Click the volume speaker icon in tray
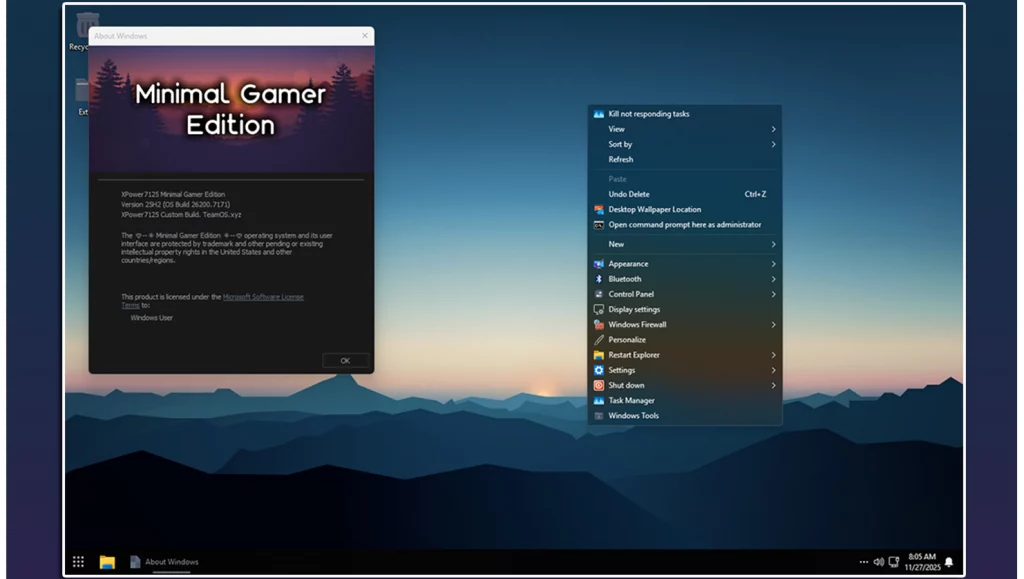Image resolution: width=1024 pixels, height=579 pixels. coord(878,562)
